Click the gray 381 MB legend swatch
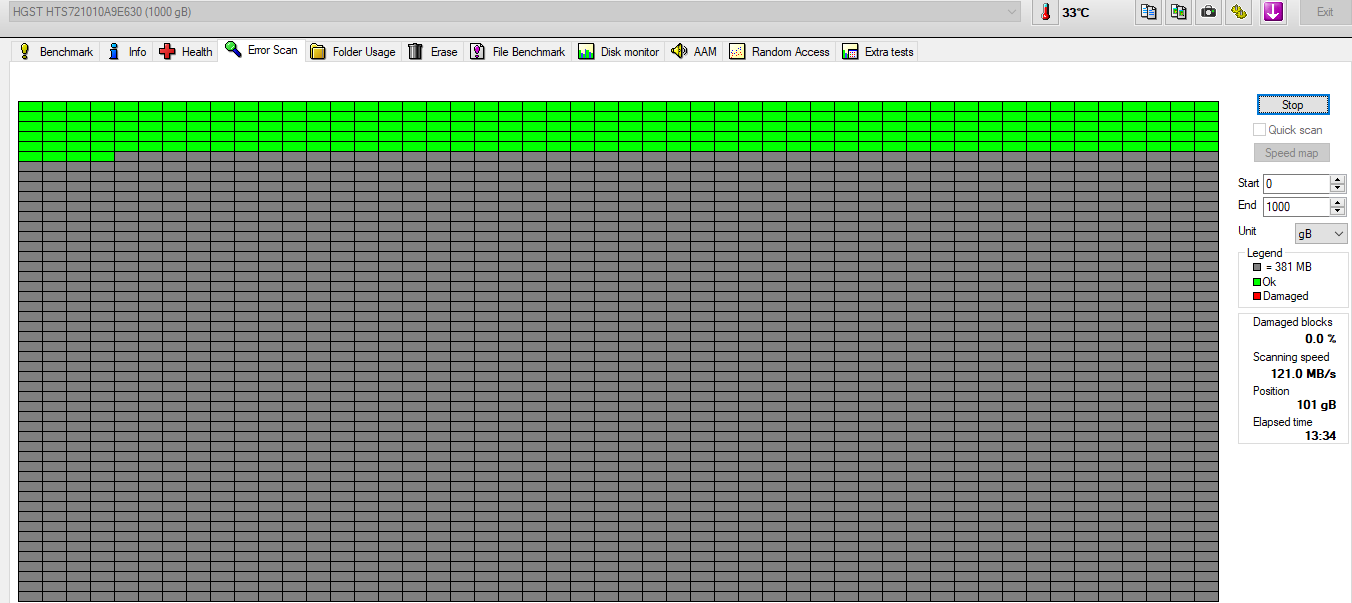This screenshot has height=603, width=1352. coord(1257,268)
